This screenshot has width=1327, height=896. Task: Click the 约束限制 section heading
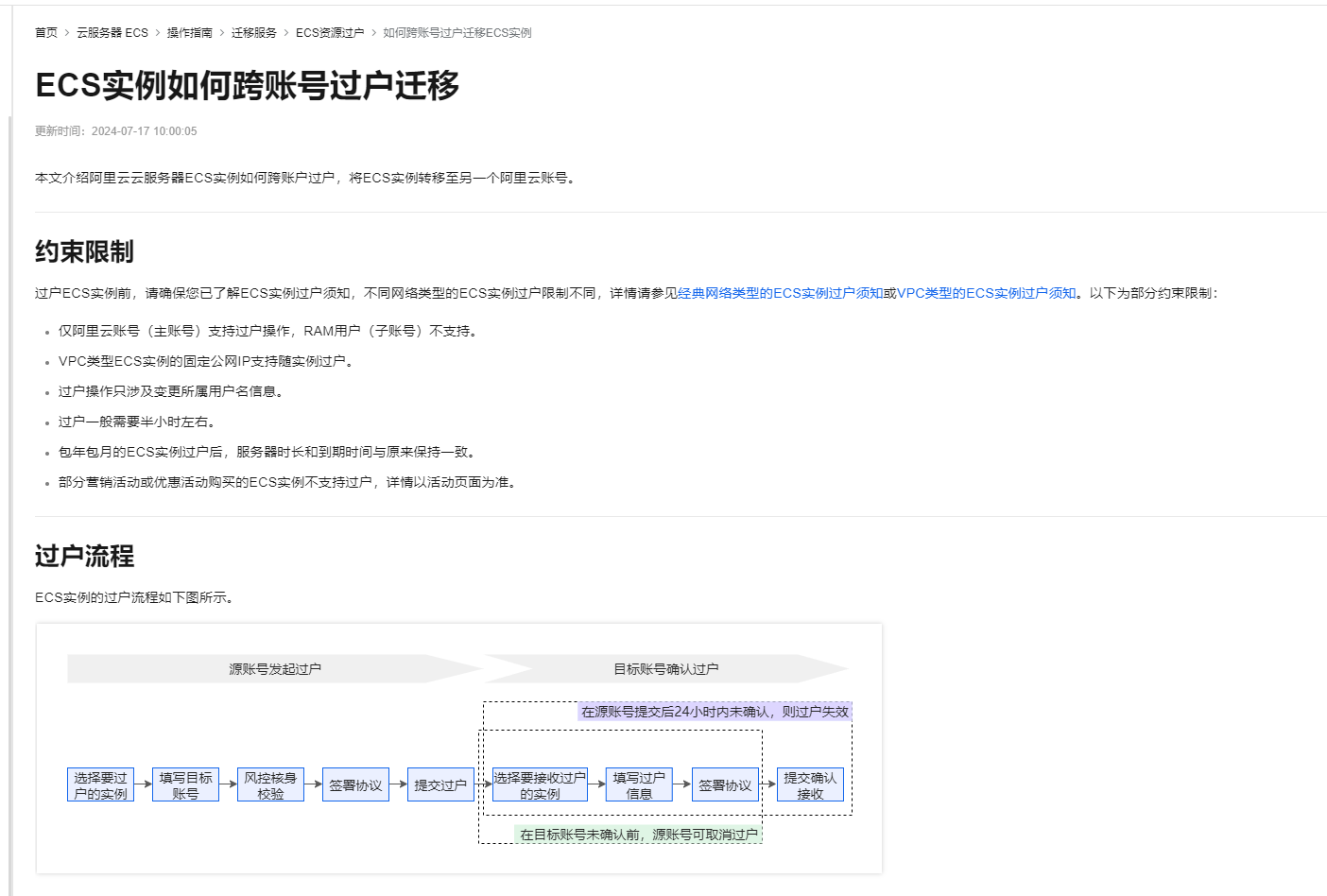tap(85, 251)
